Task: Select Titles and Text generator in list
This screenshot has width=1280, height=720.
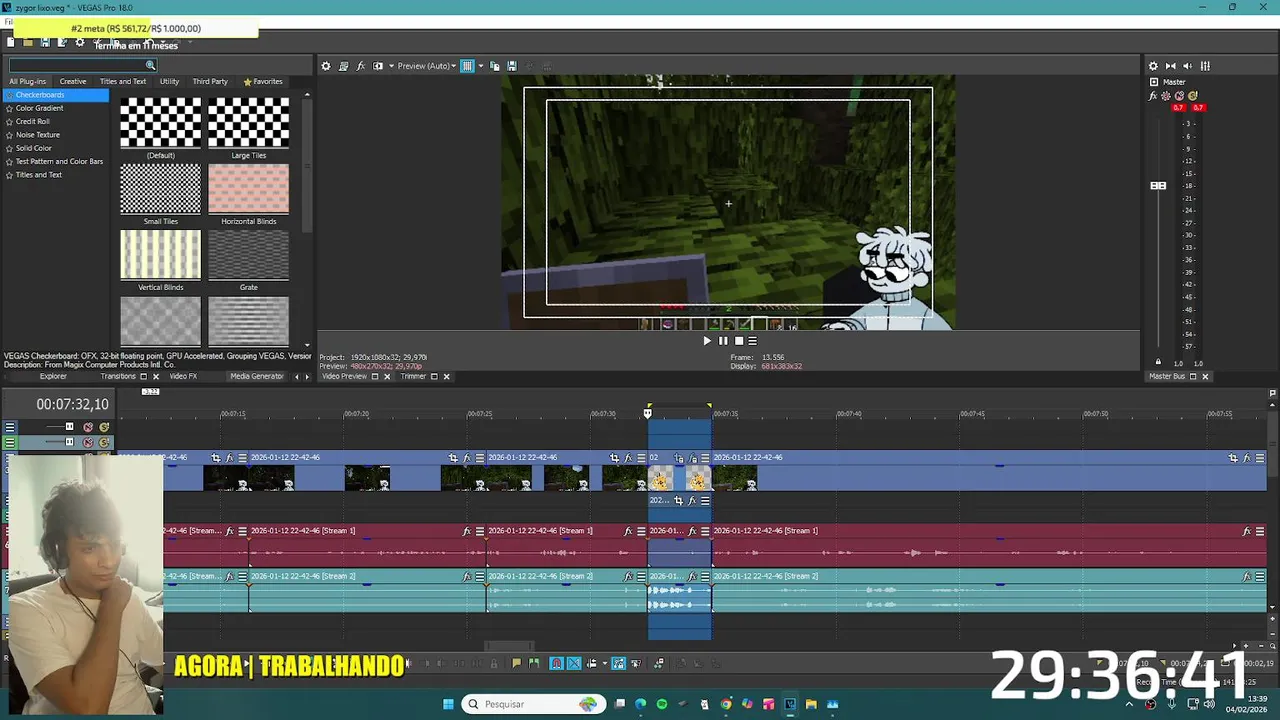Action: click(x=38, y=174)
